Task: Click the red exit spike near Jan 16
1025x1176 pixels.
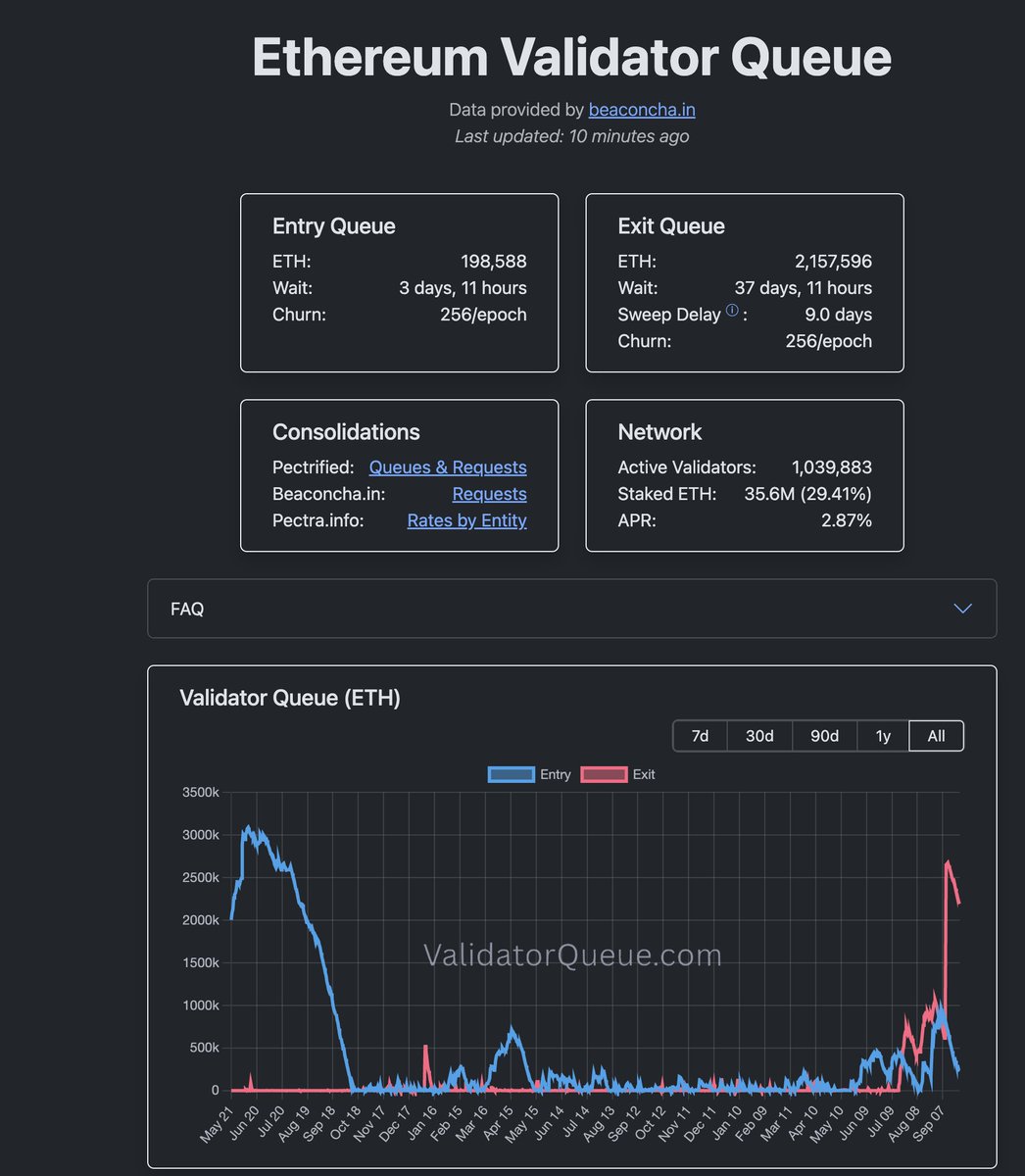Action: 425,1048
